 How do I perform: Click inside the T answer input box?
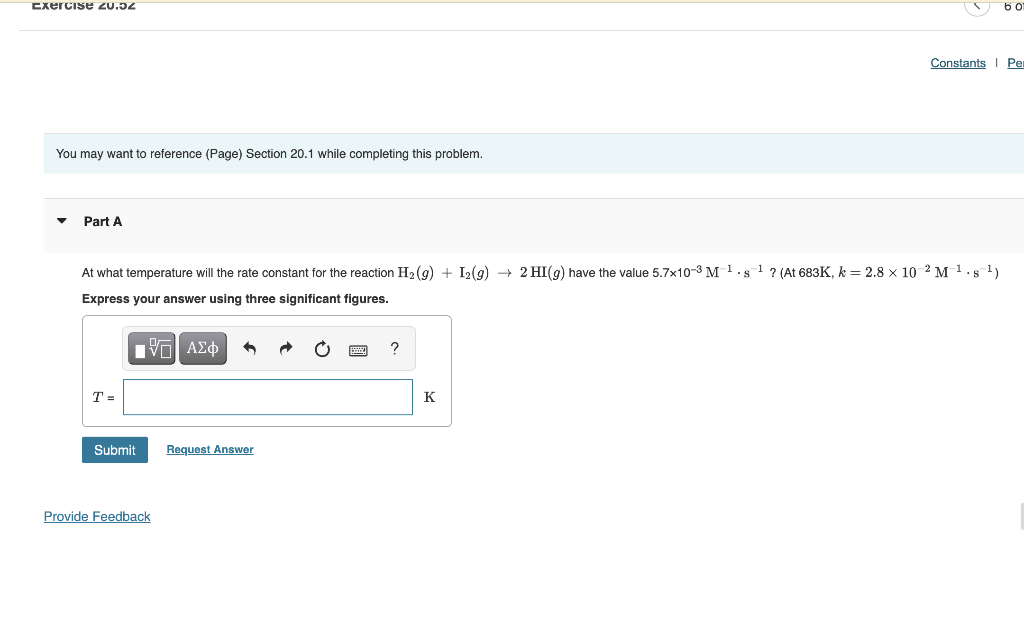pyautogui.click(x=267, y=397)
